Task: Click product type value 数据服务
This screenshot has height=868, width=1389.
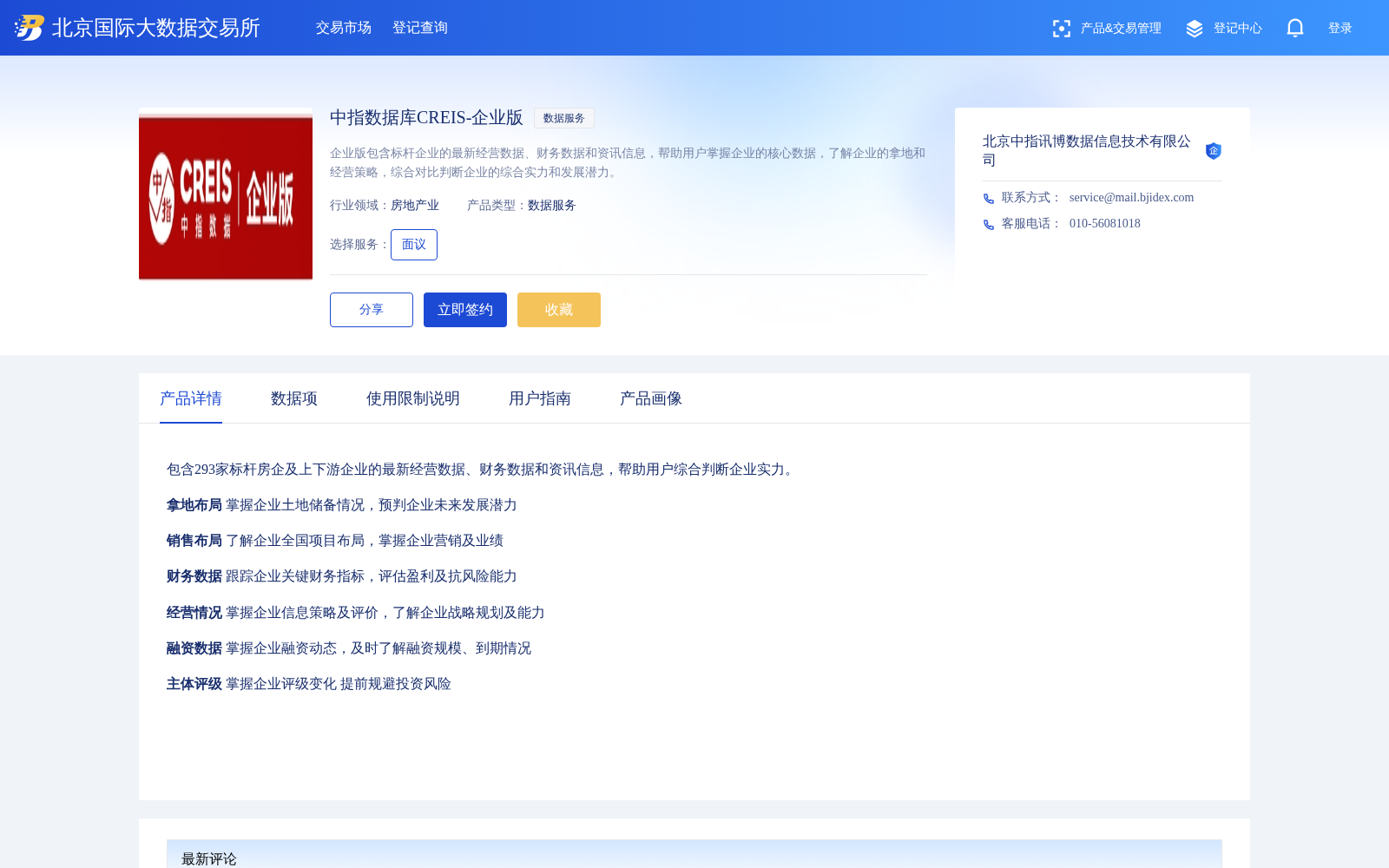Action: coord(552,206)
